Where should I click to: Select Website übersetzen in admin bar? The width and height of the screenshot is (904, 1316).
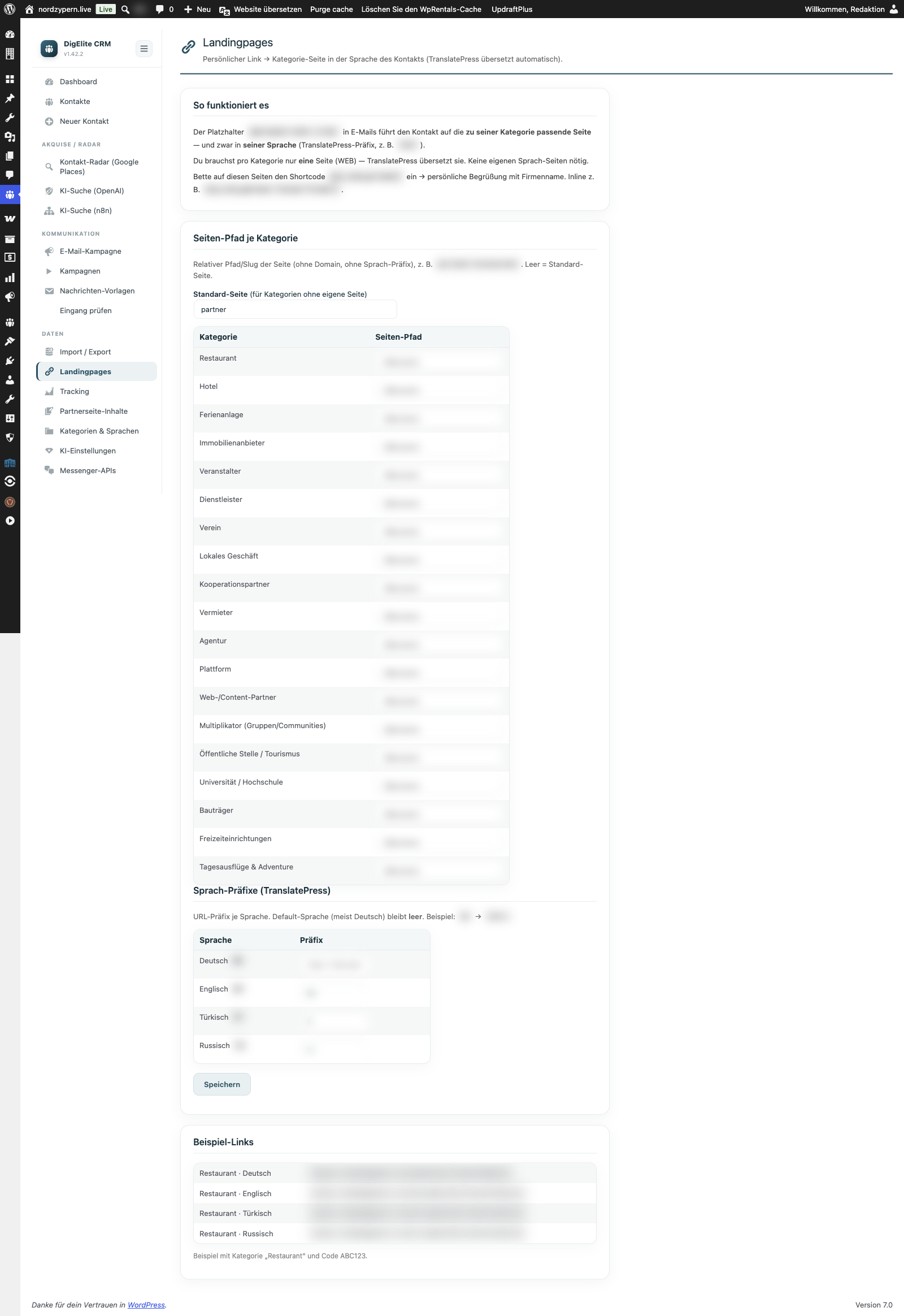click(x=260, y=9)
